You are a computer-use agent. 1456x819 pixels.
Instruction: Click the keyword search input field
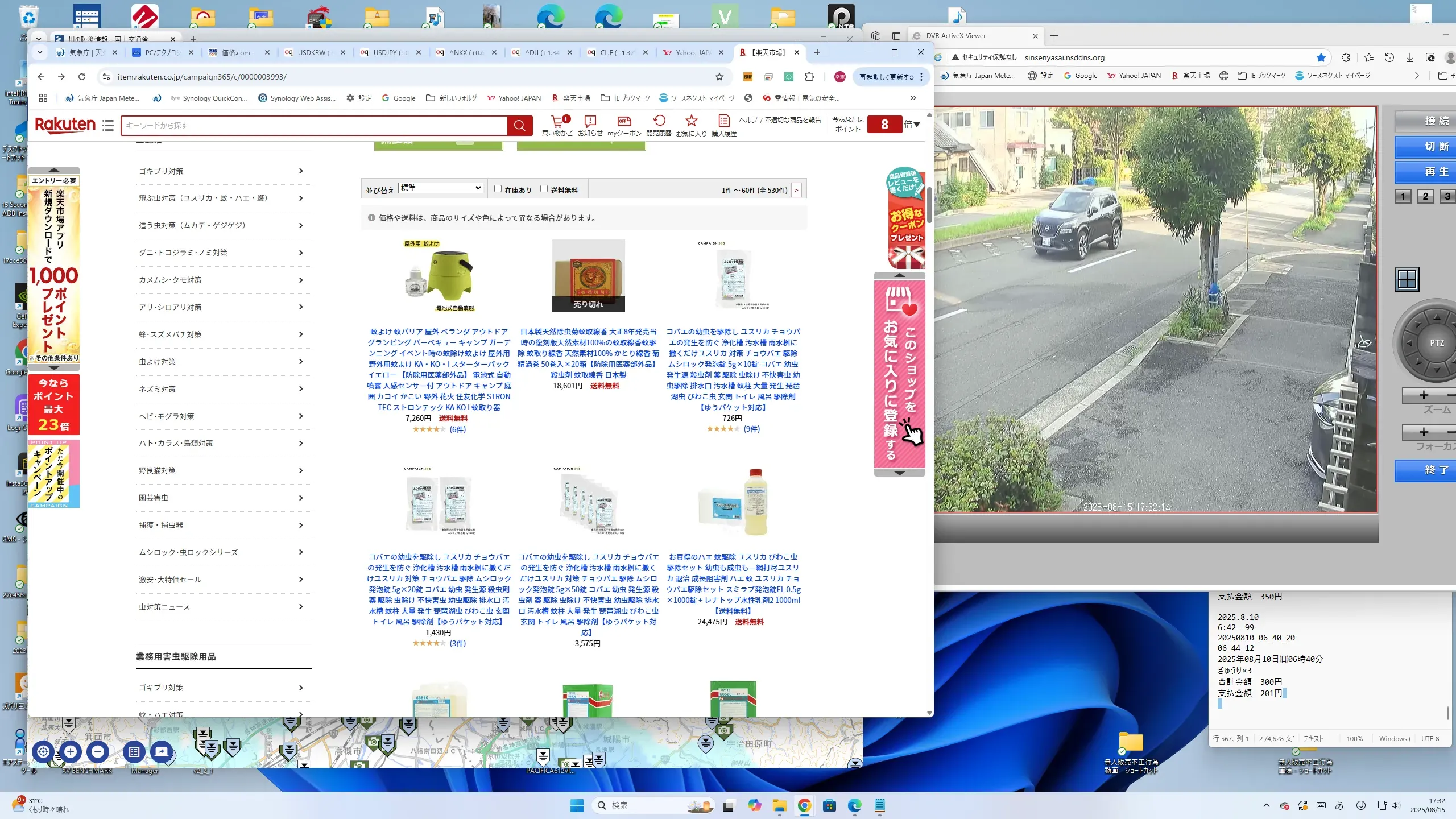point(314,125)
